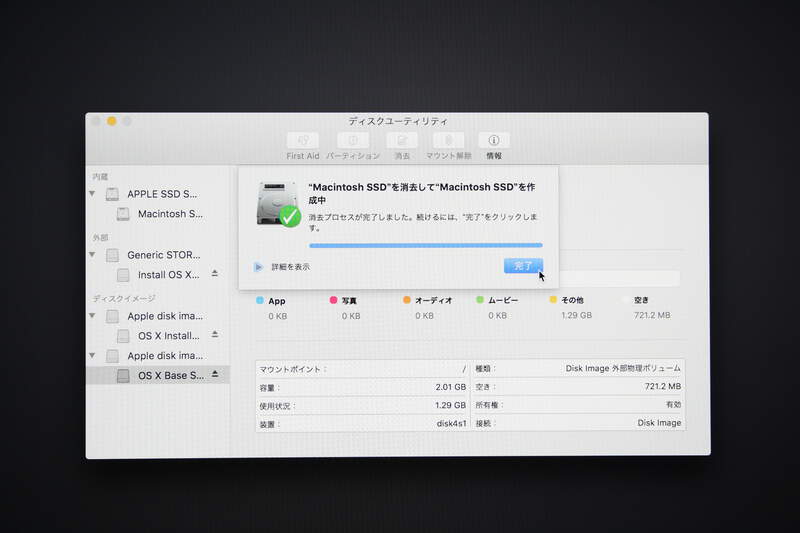This screenshot has width=800, height=533.
Task: Expand 詳細を表示 details disclosure triangle
Action: point(258,267)
